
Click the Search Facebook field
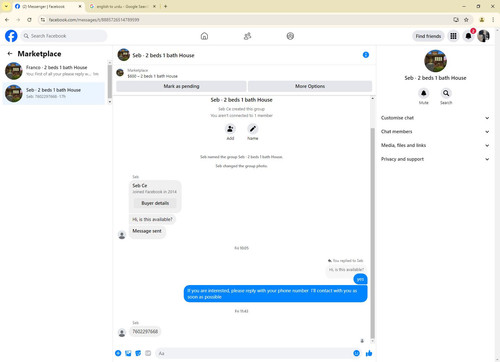(64, 36)
